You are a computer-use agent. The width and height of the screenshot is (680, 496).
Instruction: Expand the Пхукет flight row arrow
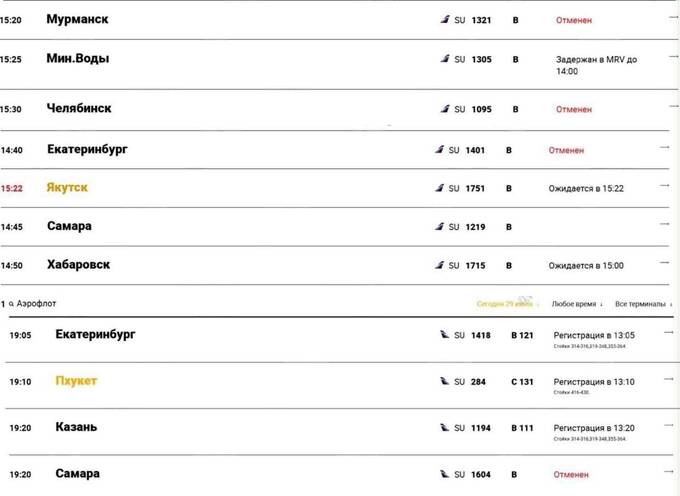[x=669, y=379]
